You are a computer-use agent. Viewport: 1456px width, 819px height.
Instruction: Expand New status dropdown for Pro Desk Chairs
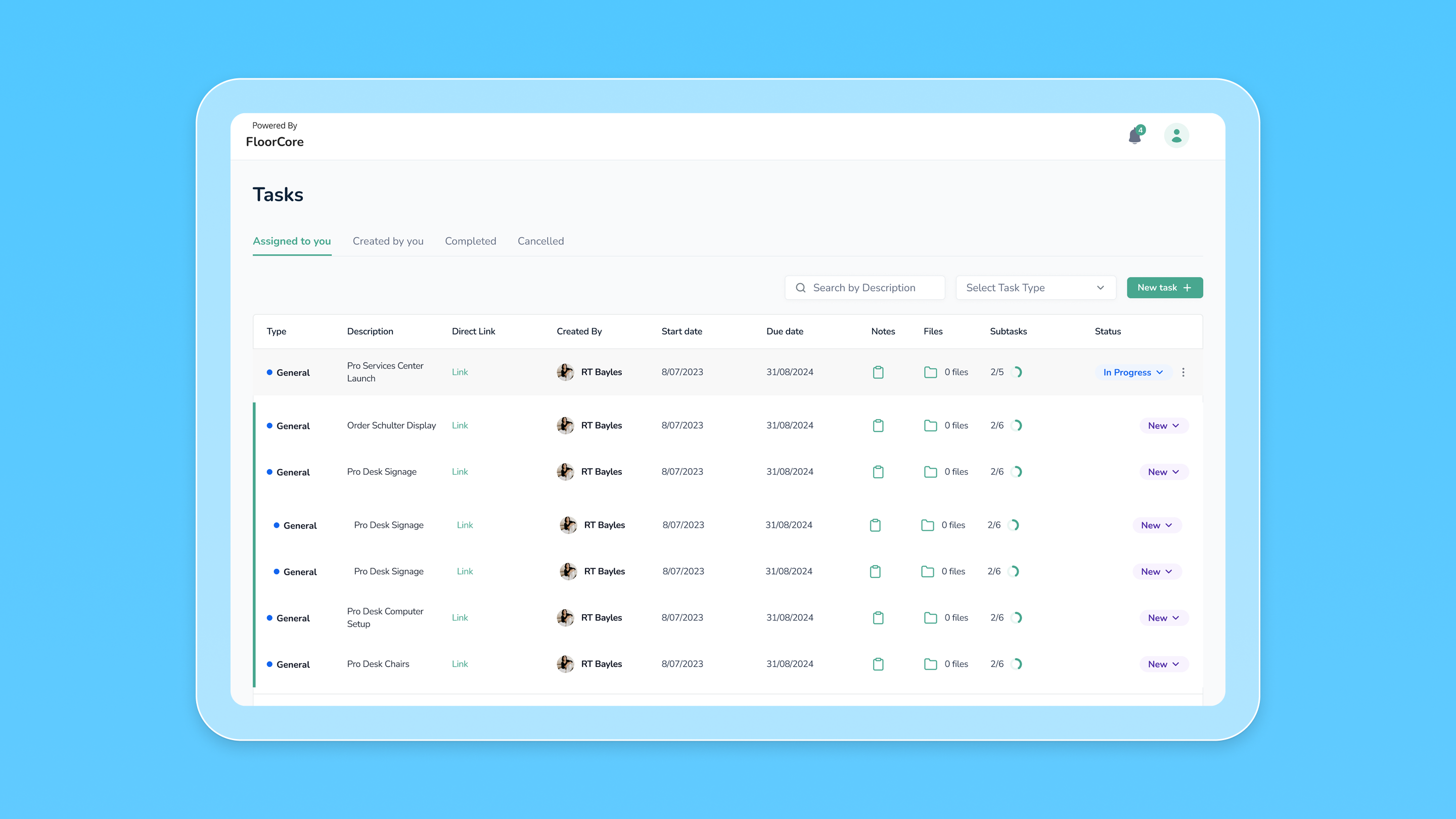1163,664
